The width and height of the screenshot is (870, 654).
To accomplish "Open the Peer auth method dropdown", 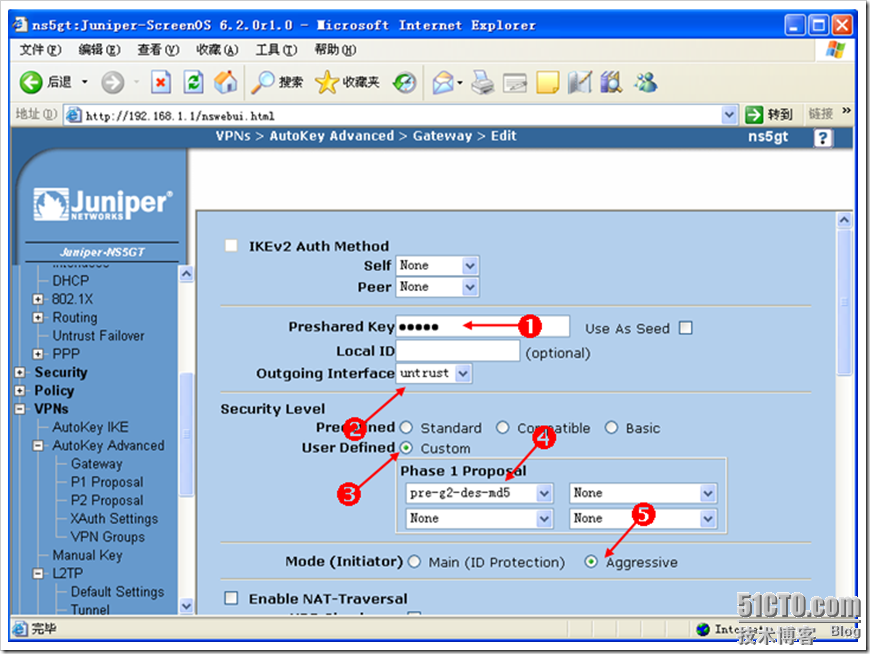I will (437, 287).
